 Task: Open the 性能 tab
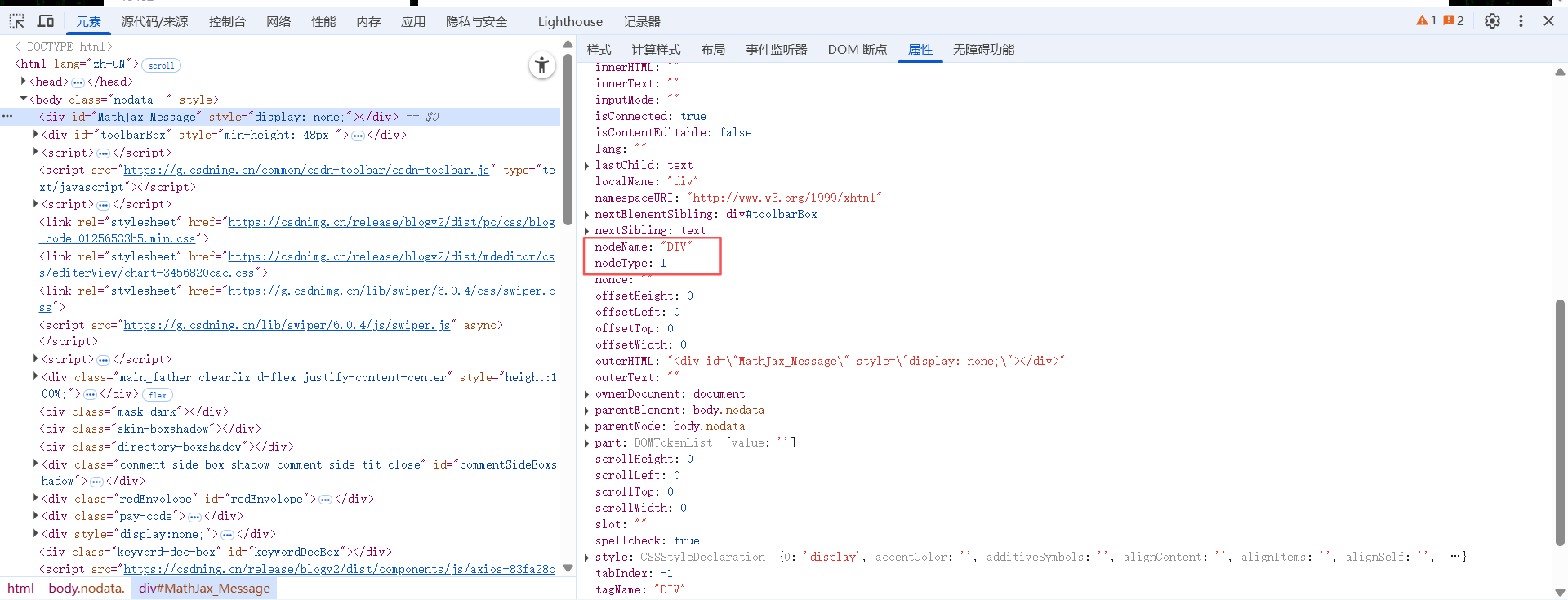tap(323, 22)
